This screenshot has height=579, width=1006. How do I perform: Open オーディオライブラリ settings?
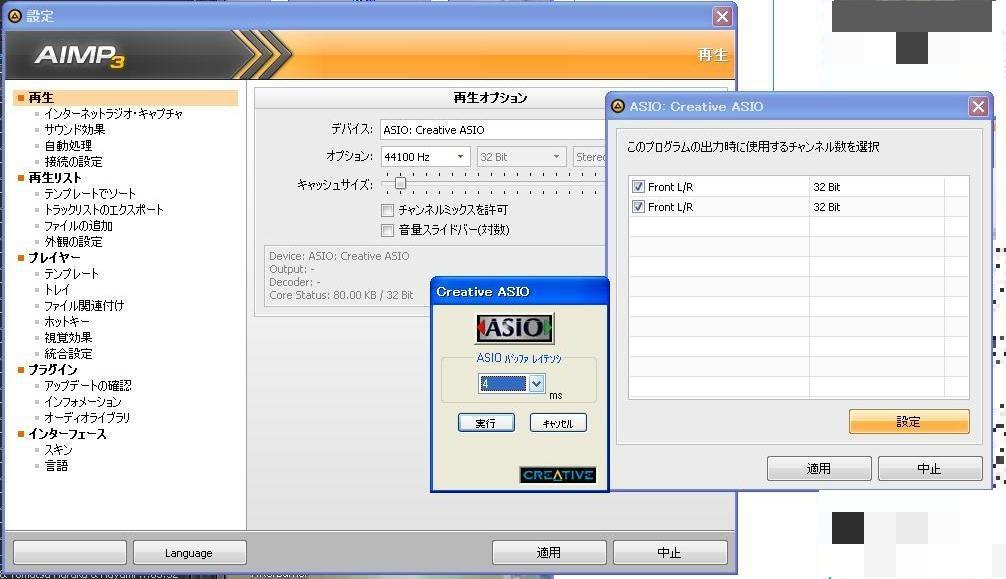coord(87,418)
